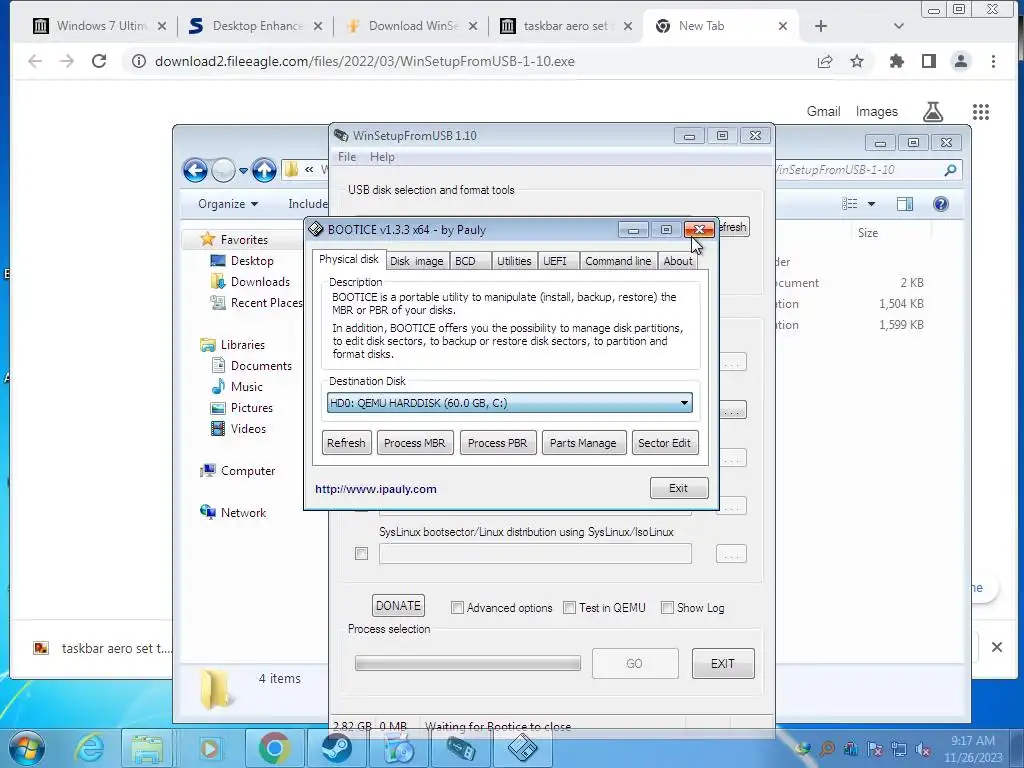This screenshot has width=1024, height=768.
Task: Open the Chrome side panel icon
Action: [929, 61]
